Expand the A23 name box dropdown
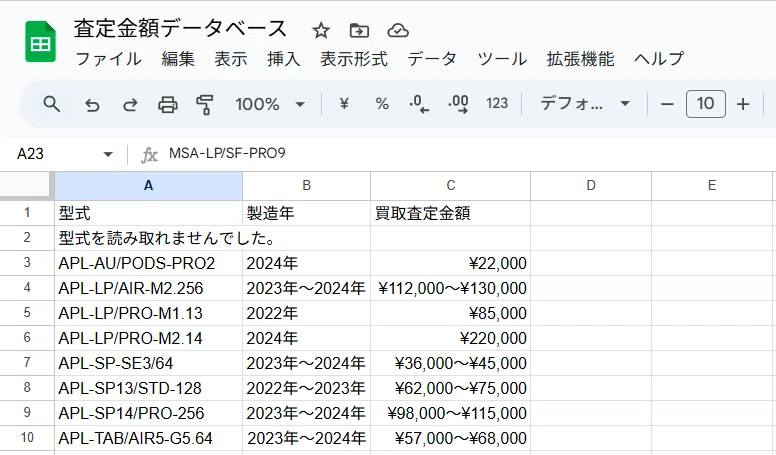Screen dimensions: 776x455 108,154
